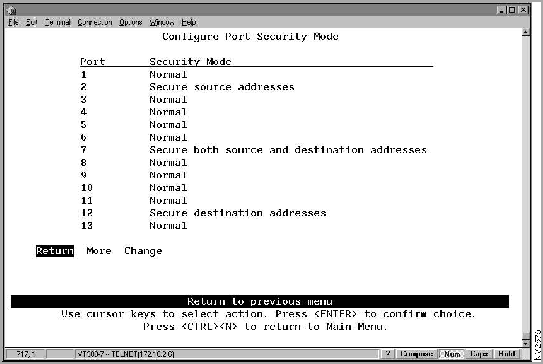Click the VT100 TELNET connection status field

coord(227,354)
